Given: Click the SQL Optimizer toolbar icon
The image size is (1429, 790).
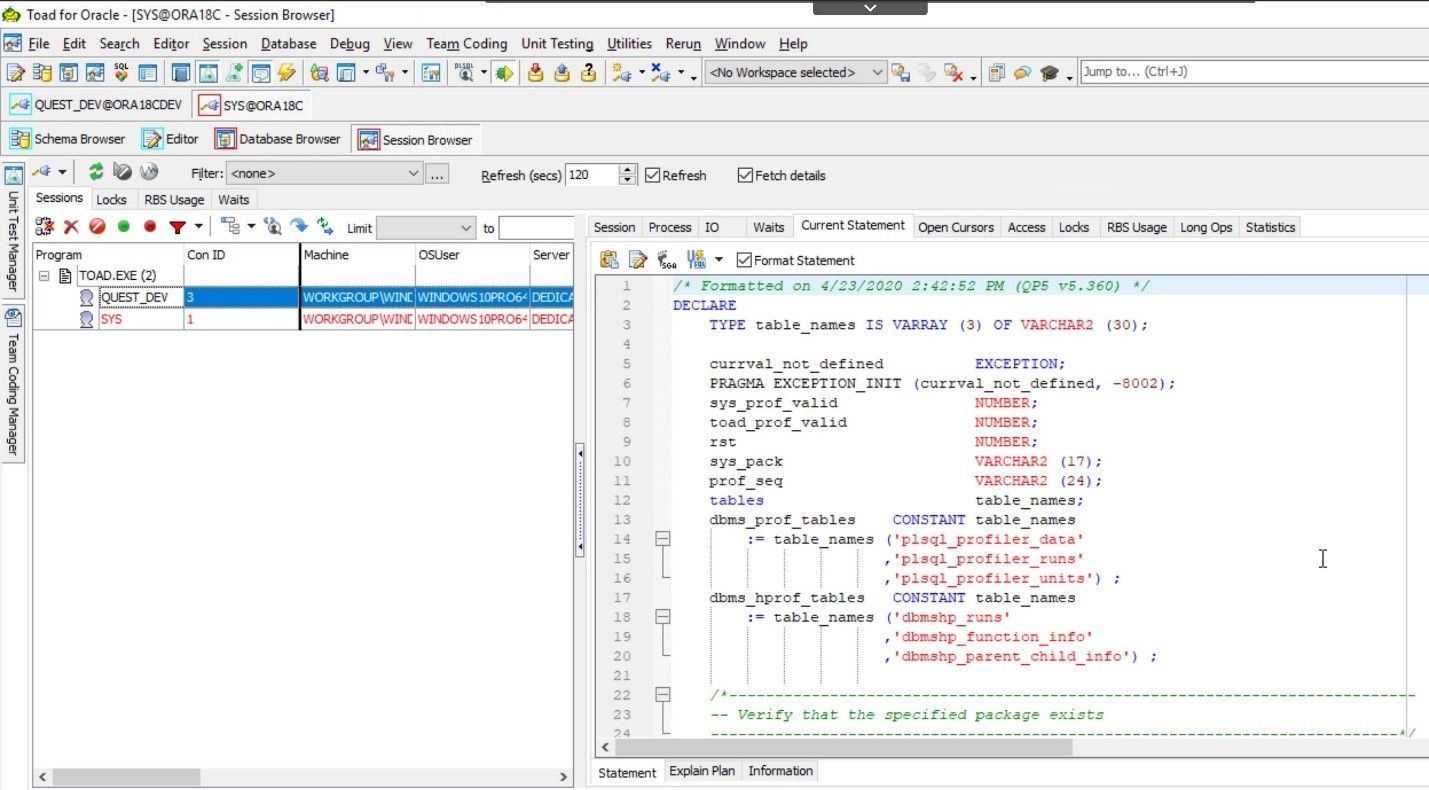Looking at the screenshot, I should (121, 72).
